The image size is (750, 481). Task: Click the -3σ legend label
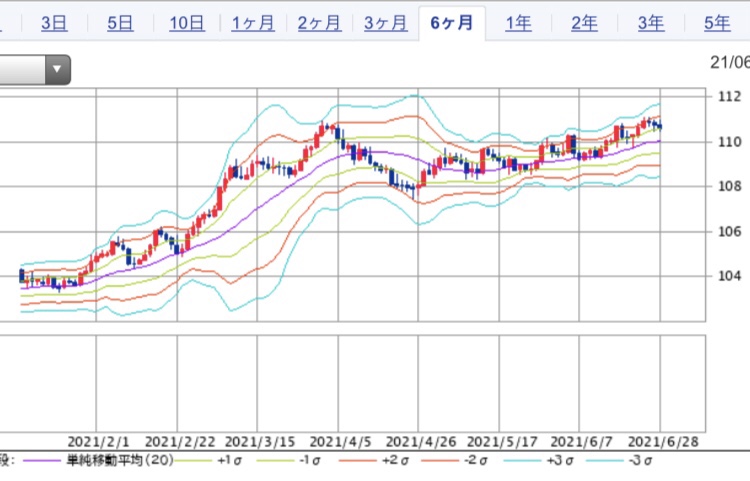point(640,460)
